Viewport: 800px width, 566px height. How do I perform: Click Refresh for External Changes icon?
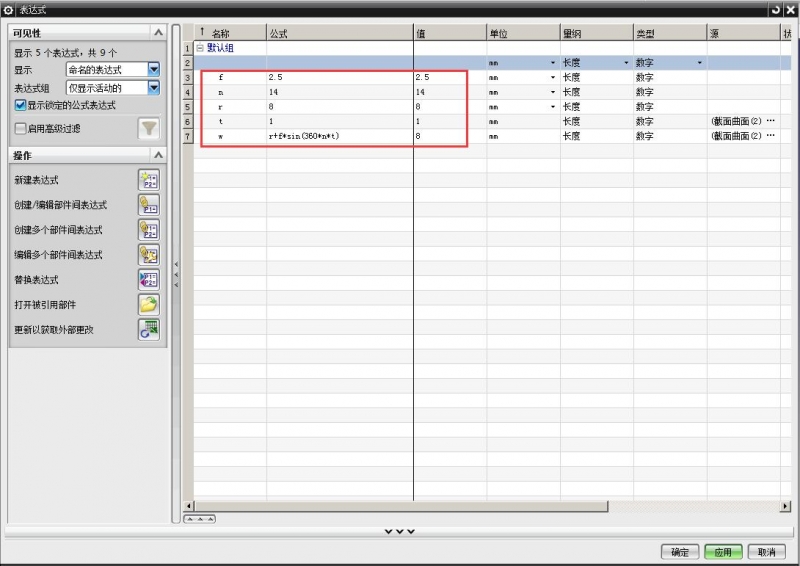149,330
